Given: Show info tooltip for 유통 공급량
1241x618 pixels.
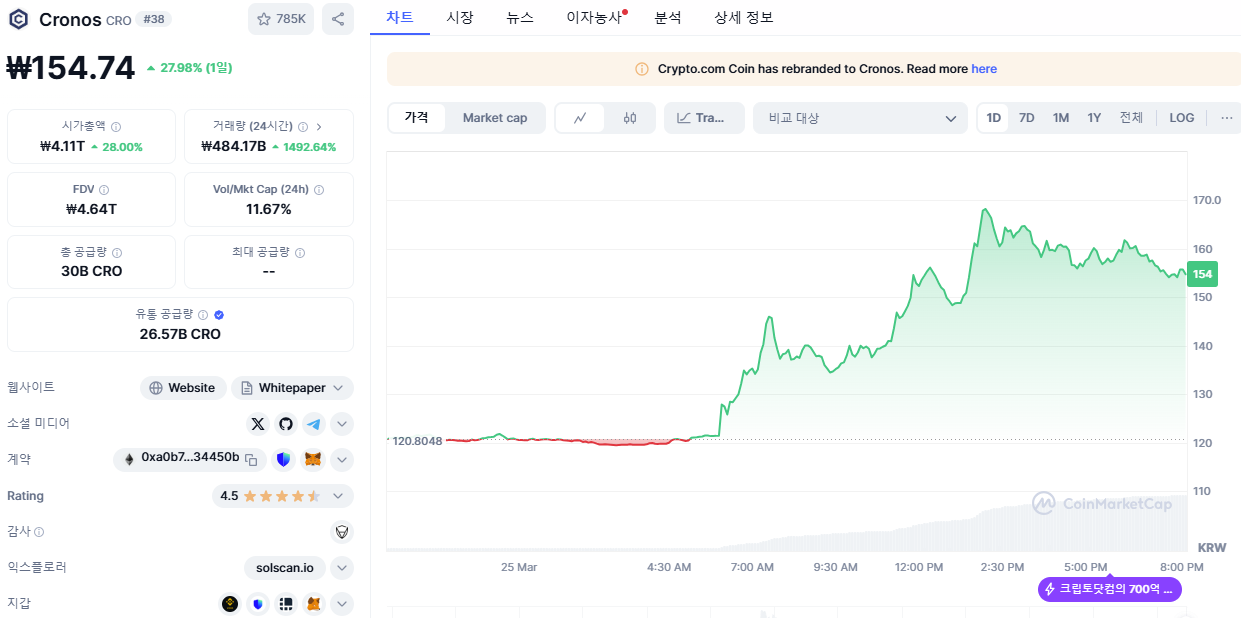Looking at the screenshot, I should tap(203, 314).
